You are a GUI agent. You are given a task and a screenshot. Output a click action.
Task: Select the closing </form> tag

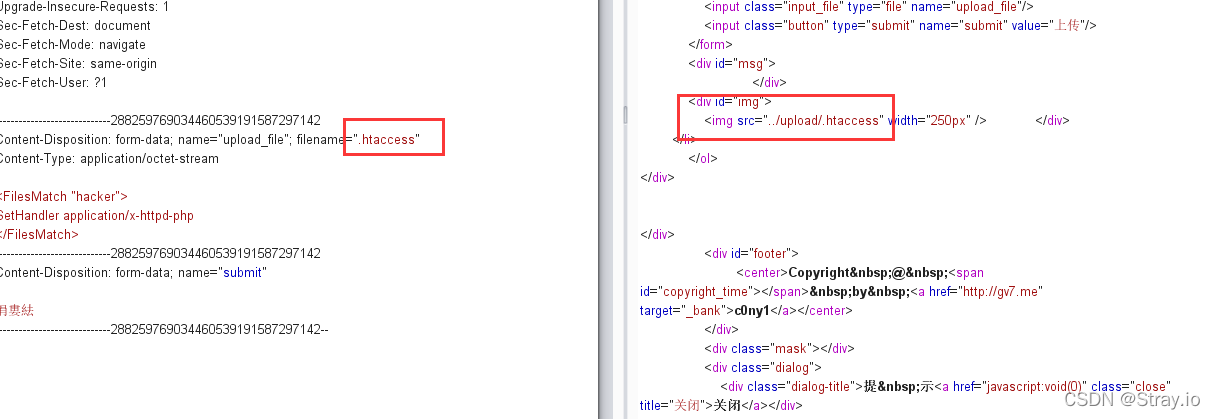(x=711, y=44)
